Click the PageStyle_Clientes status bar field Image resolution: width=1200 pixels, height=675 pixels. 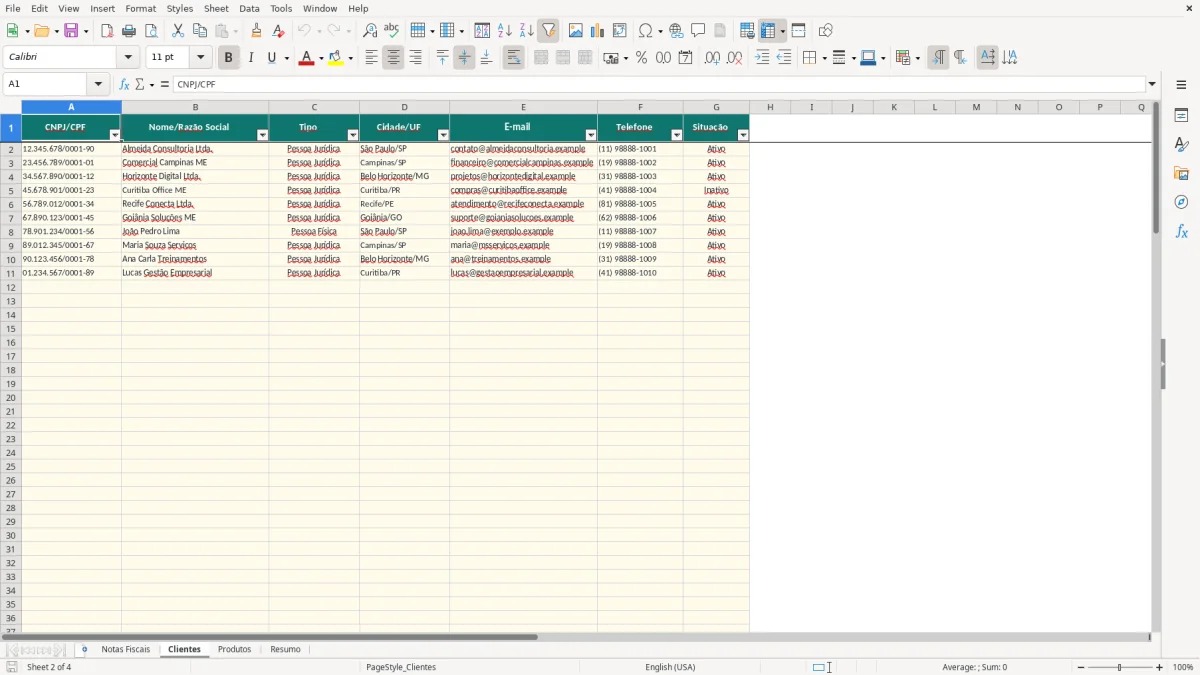[x=401, y=667]
